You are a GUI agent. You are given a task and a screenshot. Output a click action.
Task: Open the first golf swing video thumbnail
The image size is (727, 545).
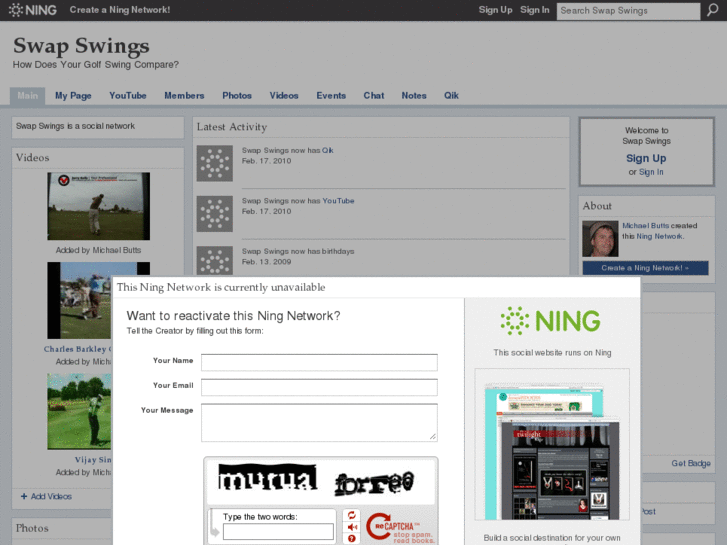tap(98, 206)
